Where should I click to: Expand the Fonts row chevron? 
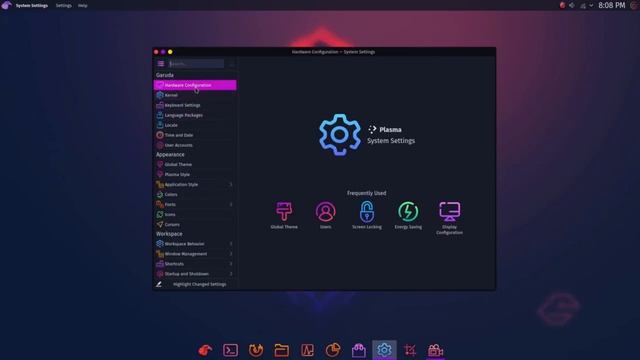pyautogui.click(x=231, y=204)
